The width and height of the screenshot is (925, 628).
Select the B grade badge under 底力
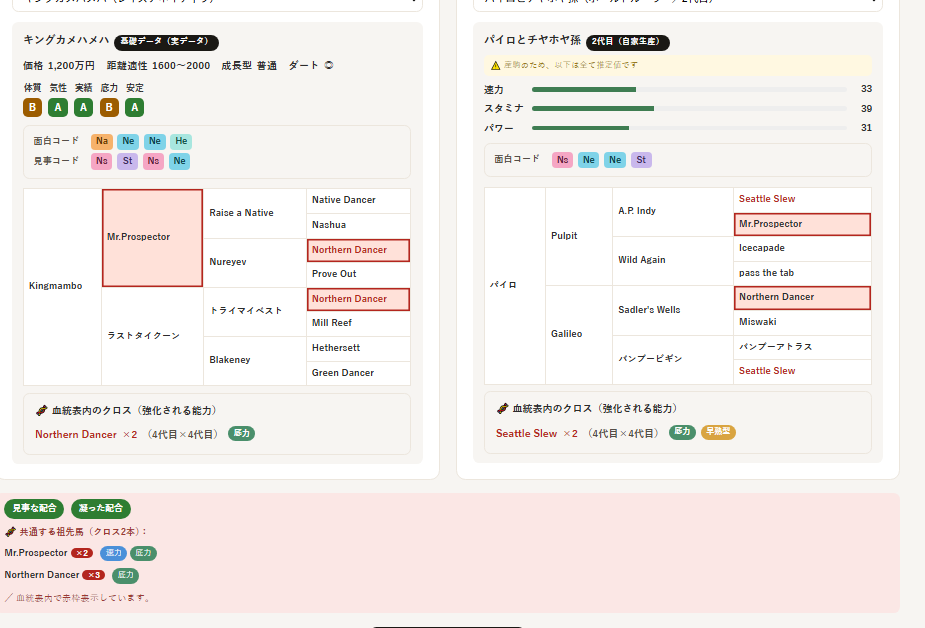(109, 107)
